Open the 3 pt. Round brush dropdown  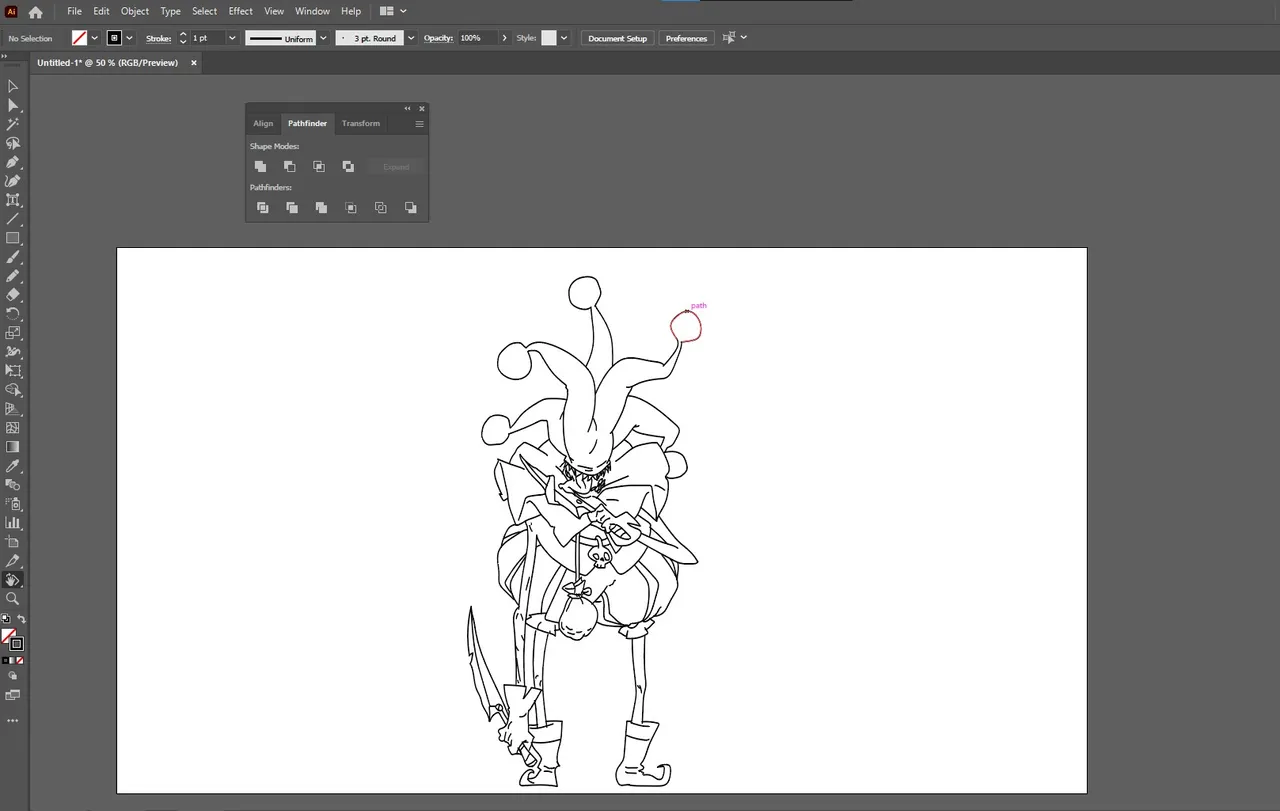[x=411, y=38]
